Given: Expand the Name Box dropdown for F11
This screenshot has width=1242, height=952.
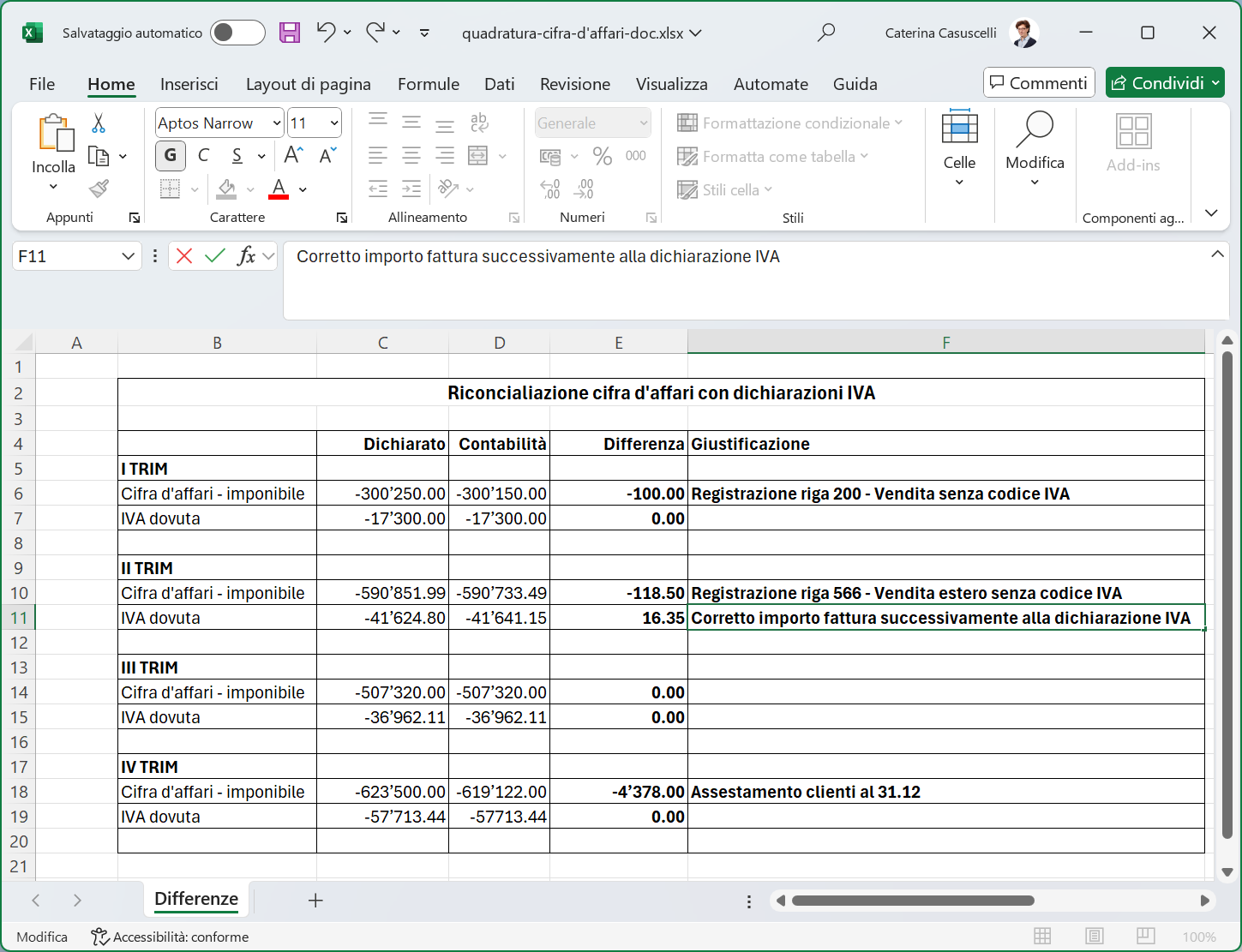Looking at the screenshot, I should click(x=128, y=256).
